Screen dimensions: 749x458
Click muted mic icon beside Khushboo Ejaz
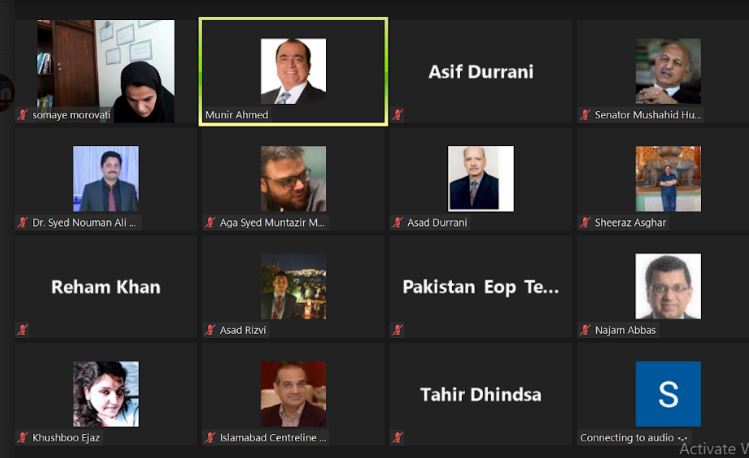[22, 437]
